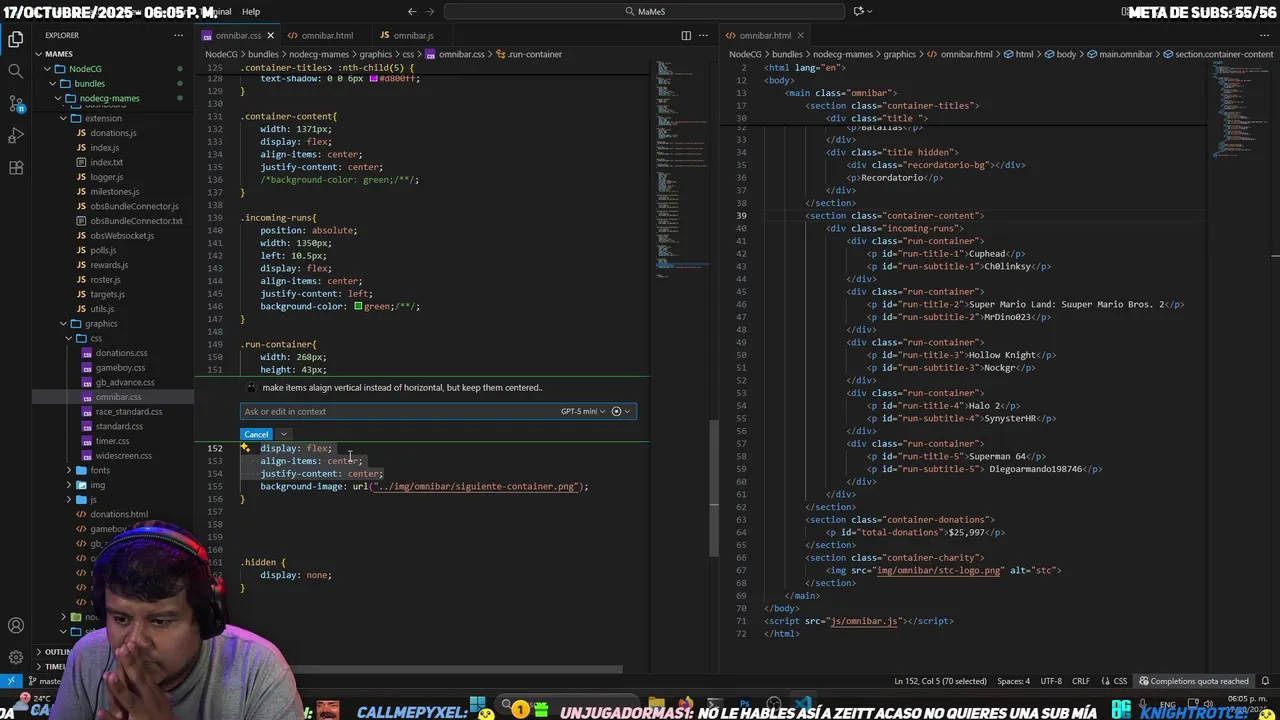Screen dimensions: 1280x720
Task: Click the MaMeS command center search box
Action: pyautogui.click(x=644, y=11)
